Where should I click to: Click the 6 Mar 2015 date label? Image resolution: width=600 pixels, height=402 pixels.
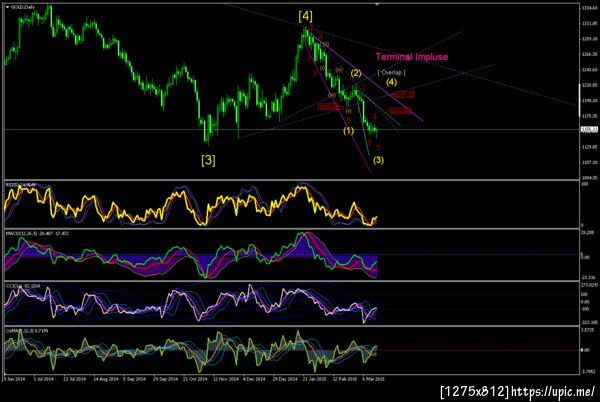(373, 379)
